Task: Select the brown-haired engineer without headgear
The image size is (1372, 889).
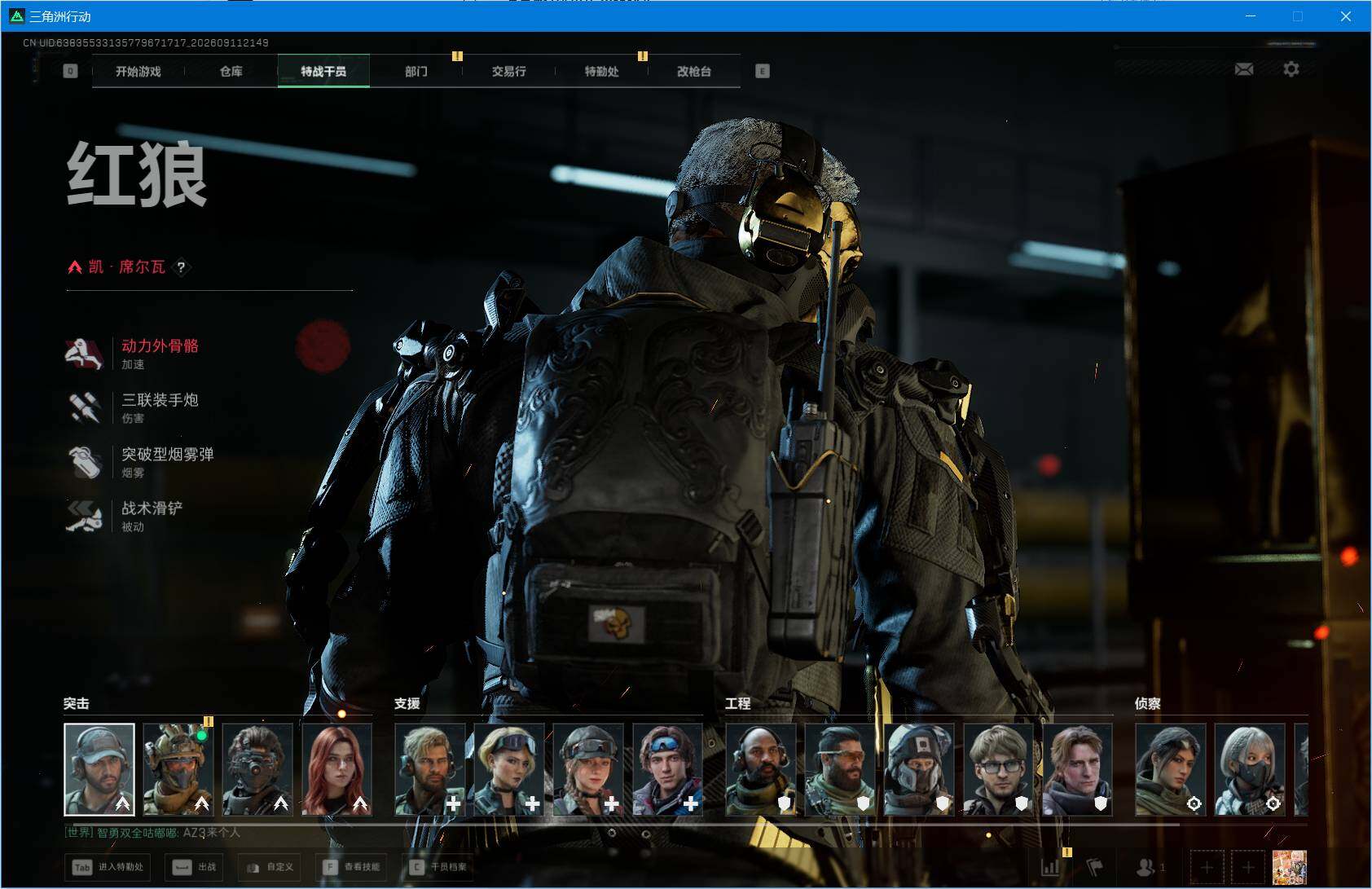Action: [x=1078, y=769]
